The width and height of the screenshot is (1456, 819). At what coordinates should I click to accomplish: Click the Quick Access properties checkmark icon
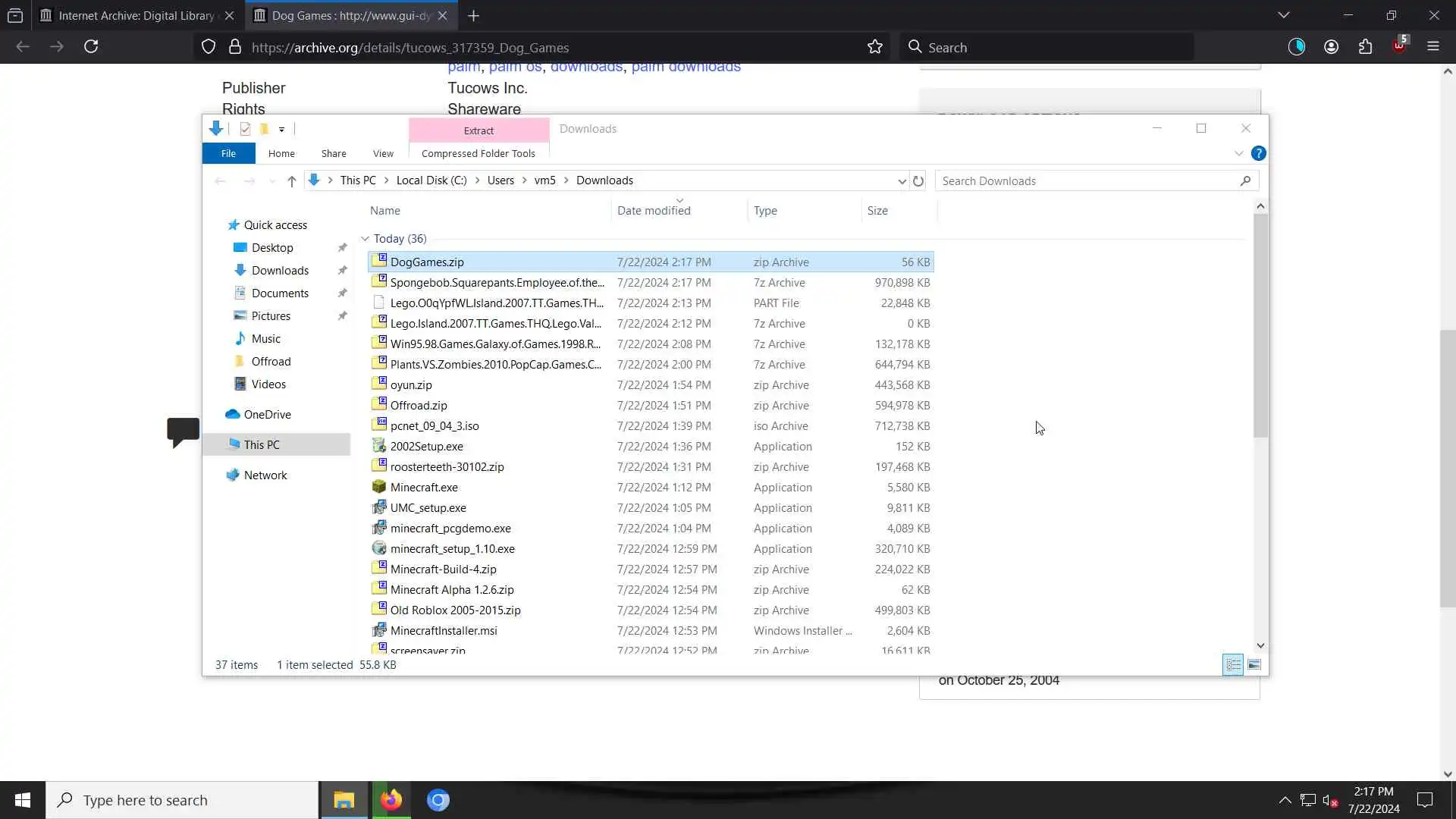coord(245,129)
